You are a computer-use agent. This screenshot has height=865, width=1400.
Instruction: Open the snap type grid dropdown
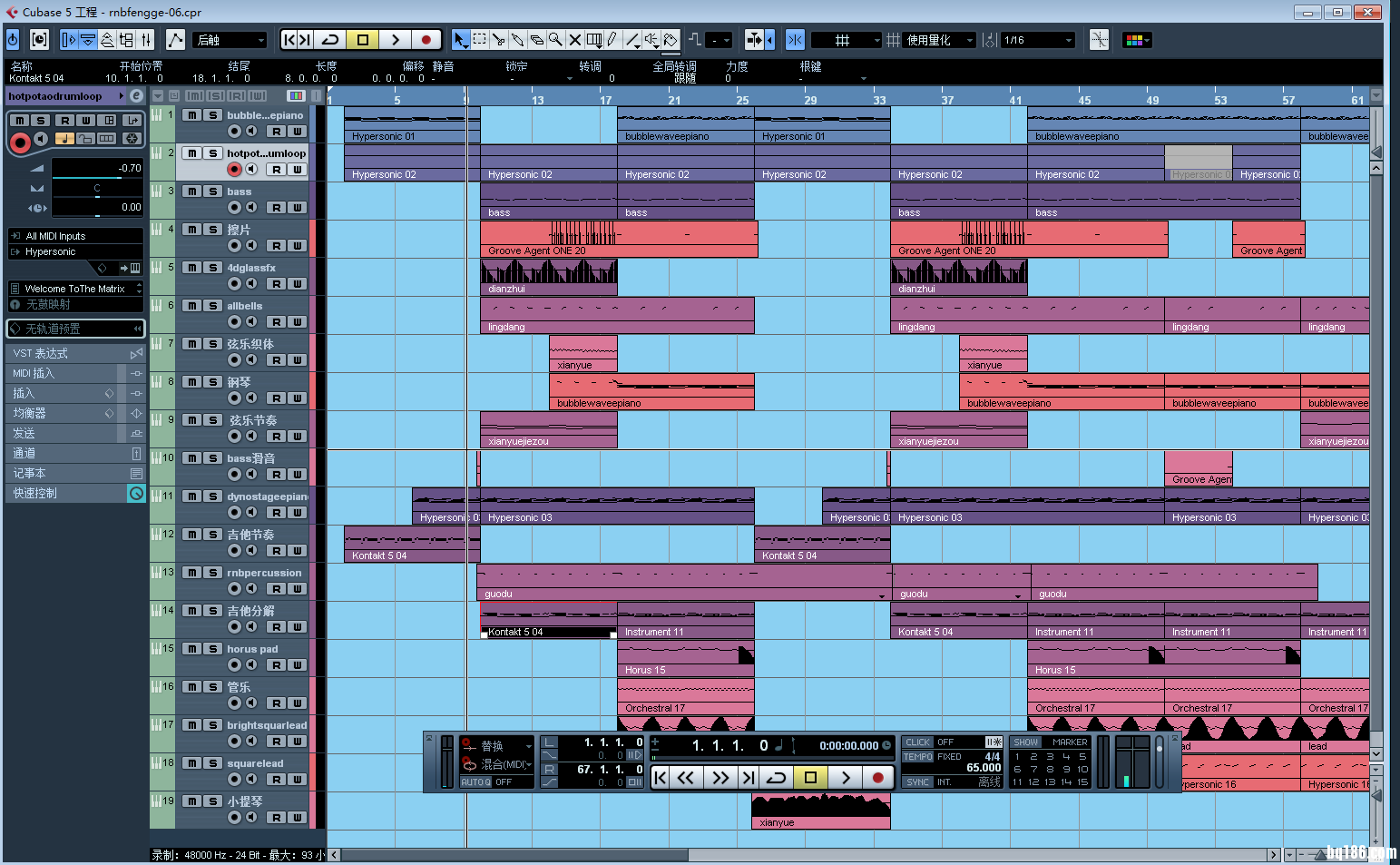846,40
